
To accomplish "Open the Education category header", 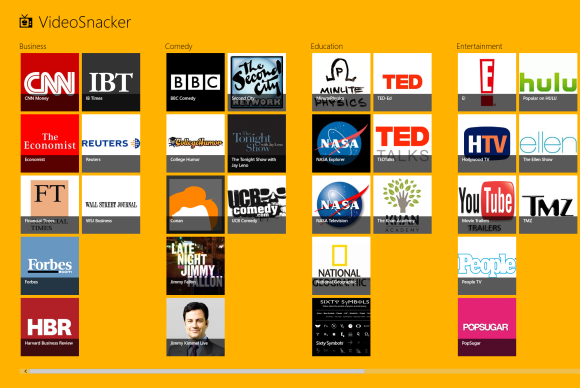I will point(327,46).
